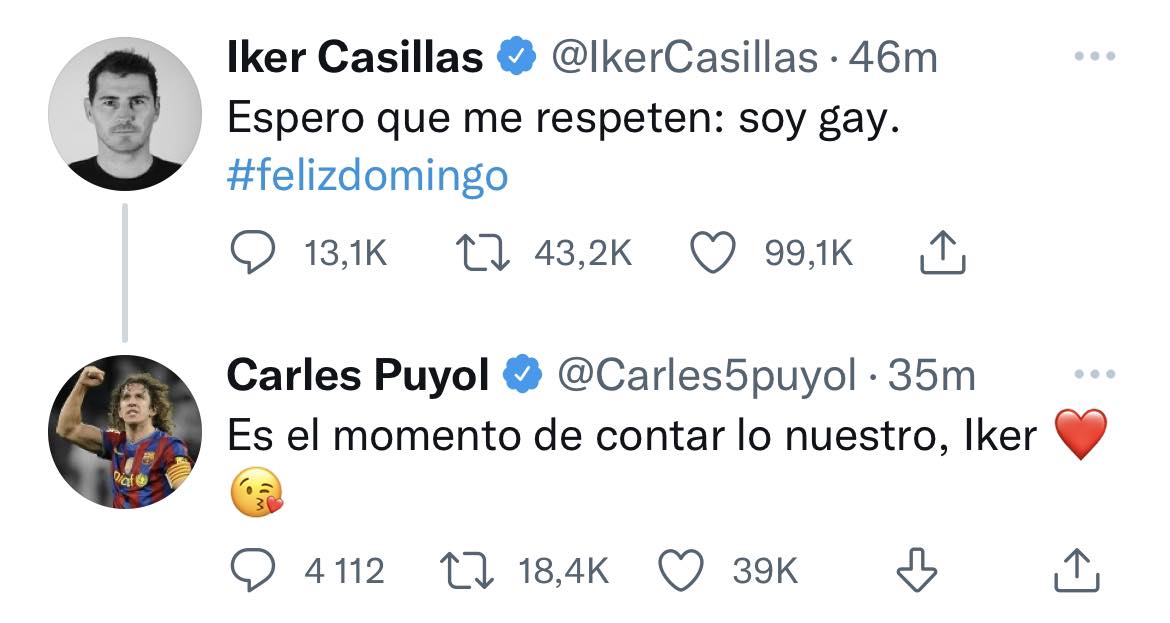Like Iker Casillas's tweet
The width and height of the screenshot is (1170, 623).
tap(713, 253)
